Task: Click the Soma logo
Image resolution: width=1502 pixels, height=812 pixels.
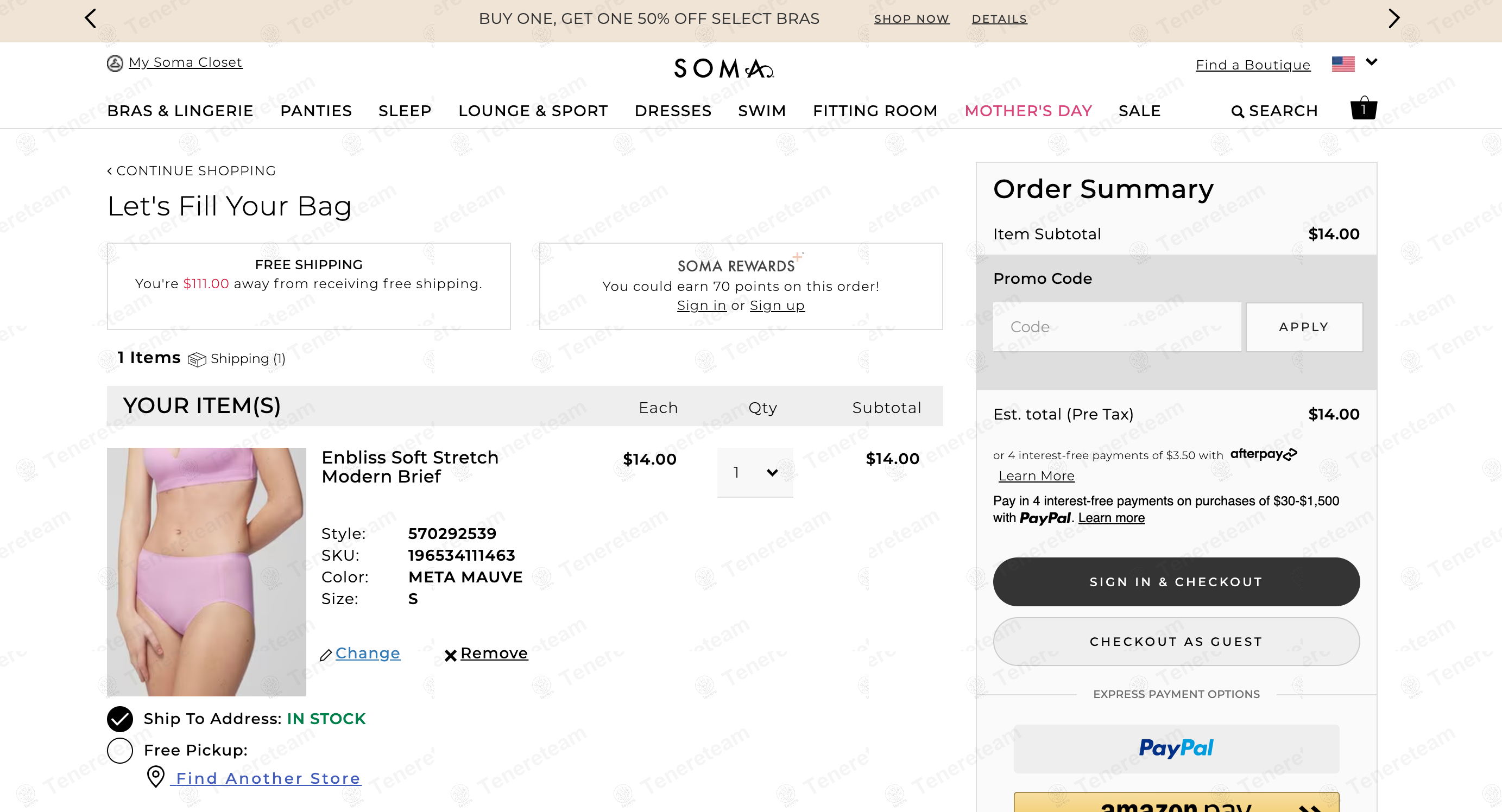Action: pyautogui.click(x=724, y=68)
